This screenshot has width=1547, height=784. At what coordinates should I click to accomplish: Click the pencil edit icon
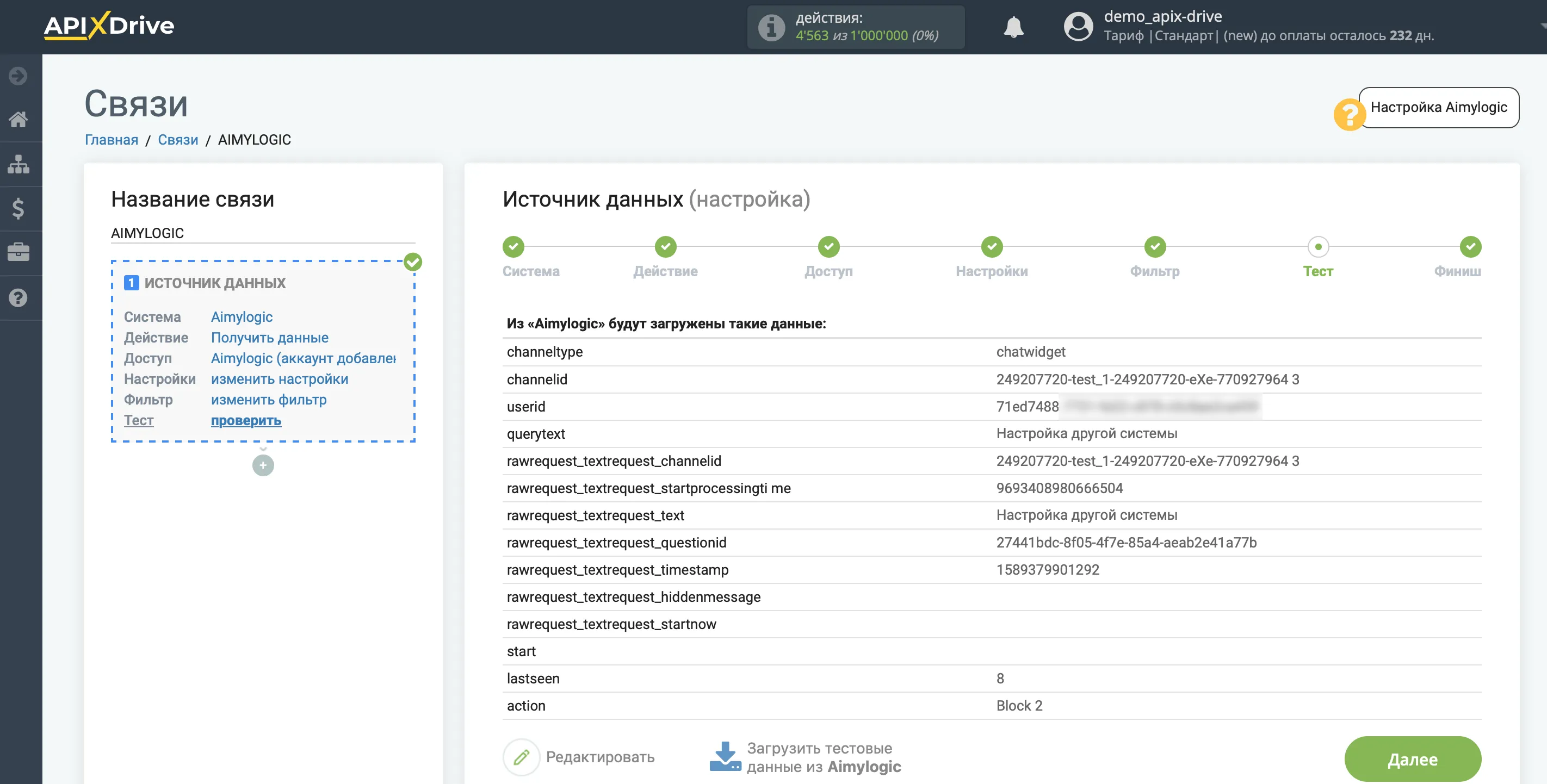click(521, 757)
